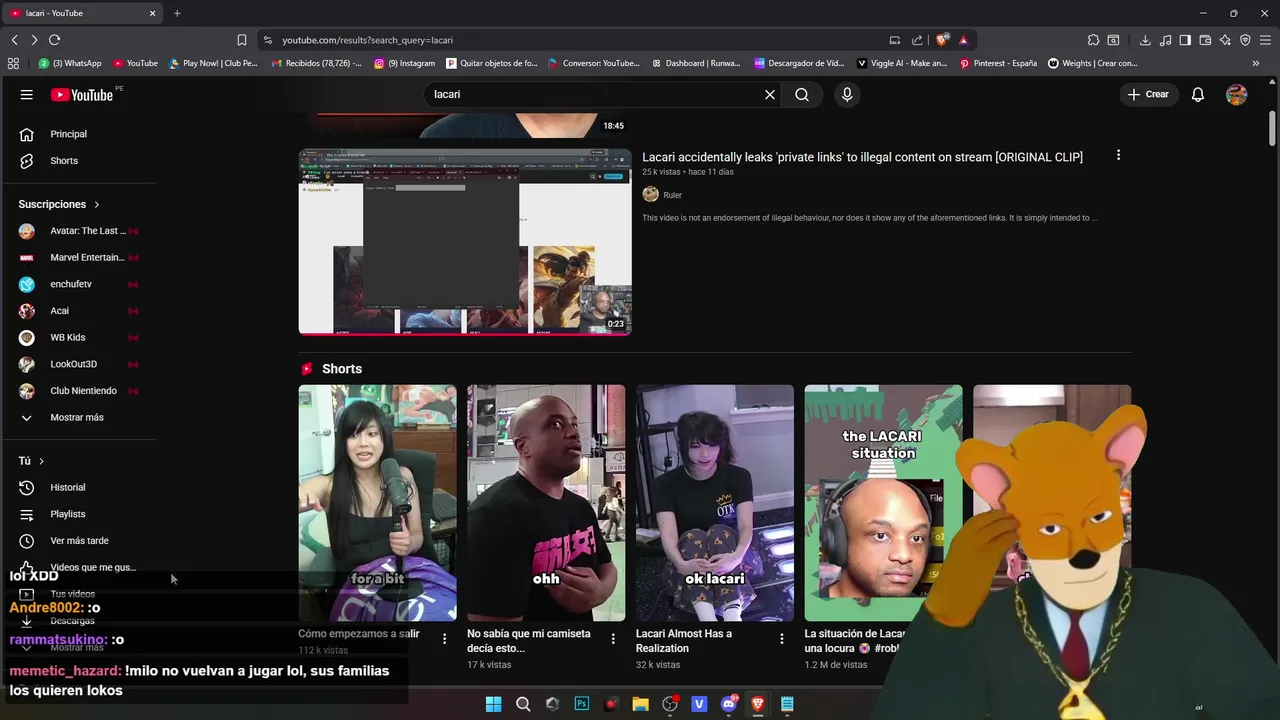Open the 'ok lacari' short thumbnail

pos(715,503)
